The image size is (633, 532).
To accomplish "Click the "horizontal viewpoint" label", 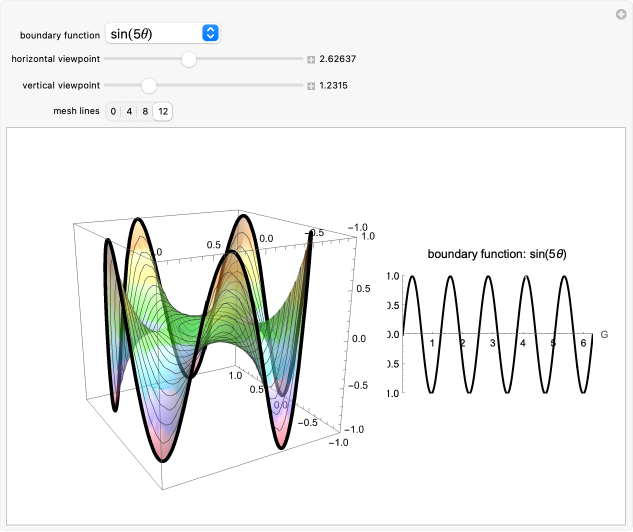I will click(55, 59).
